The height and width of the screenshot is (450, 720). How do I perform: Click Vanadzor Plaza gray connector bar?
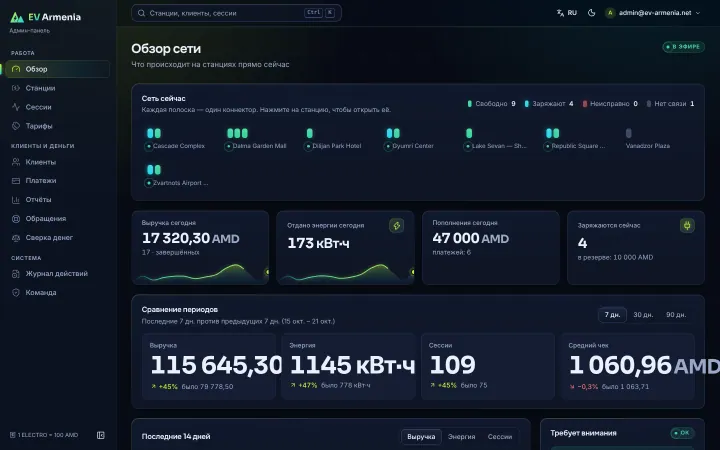pyautogui.click(x=629, y=133)
